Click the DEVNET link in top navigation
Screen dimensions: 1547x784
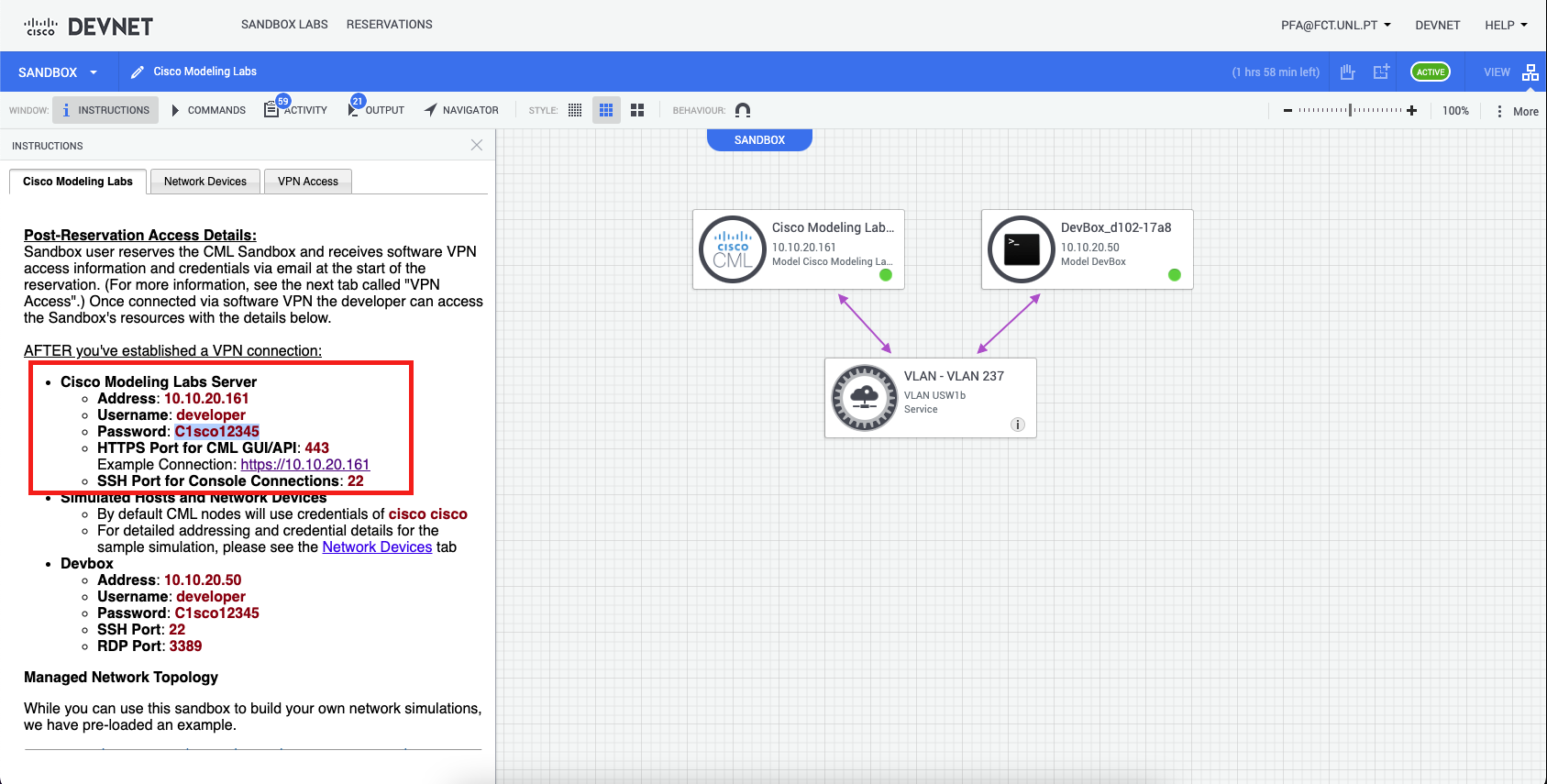pyautogui.click(x=1438, y=25)
